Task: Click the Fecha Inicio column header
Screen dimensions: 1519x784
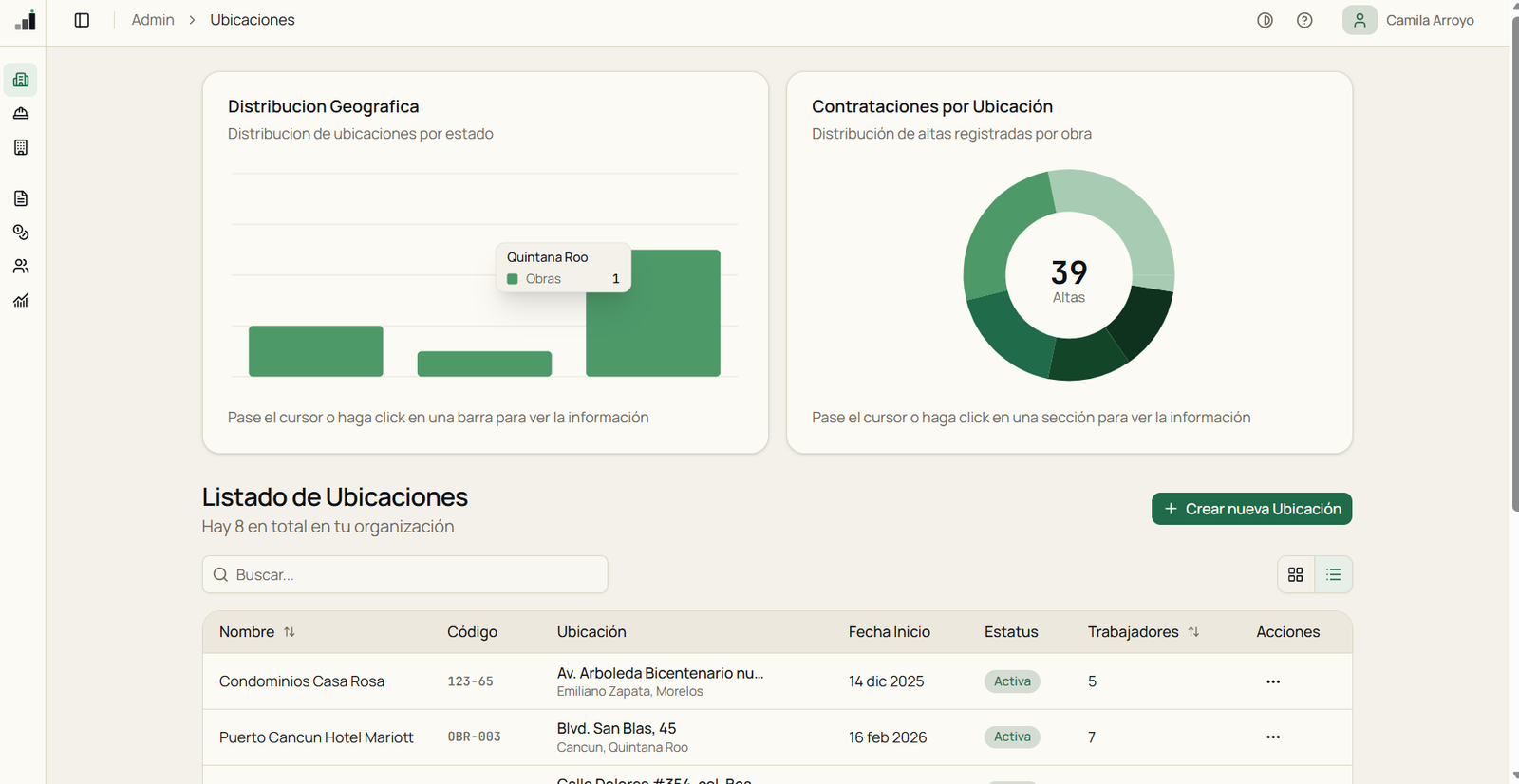Action: point(890,632)
